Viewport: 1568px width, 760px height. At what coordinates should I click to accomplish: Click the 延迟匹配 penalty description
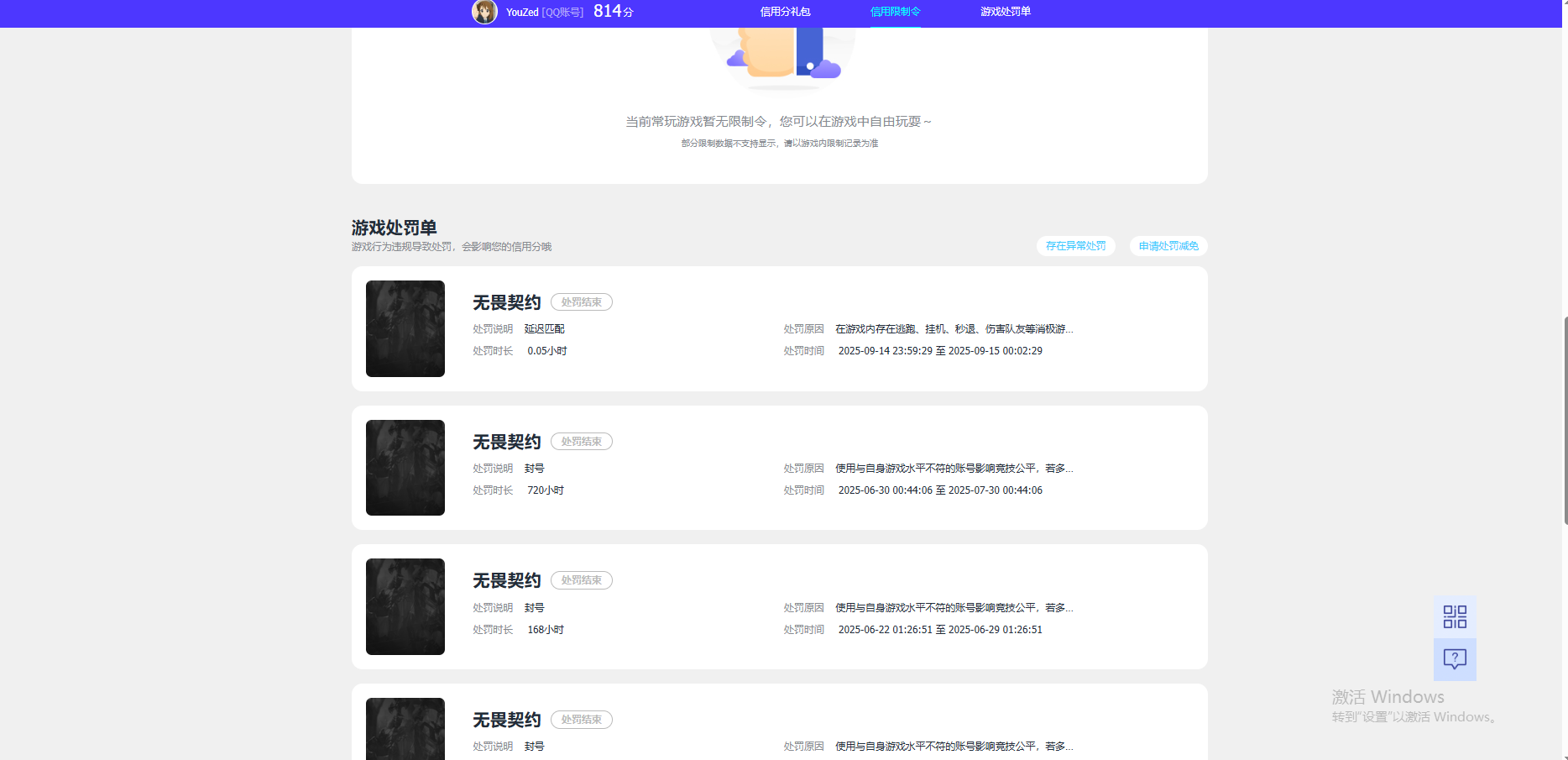(x=544, y=329)
